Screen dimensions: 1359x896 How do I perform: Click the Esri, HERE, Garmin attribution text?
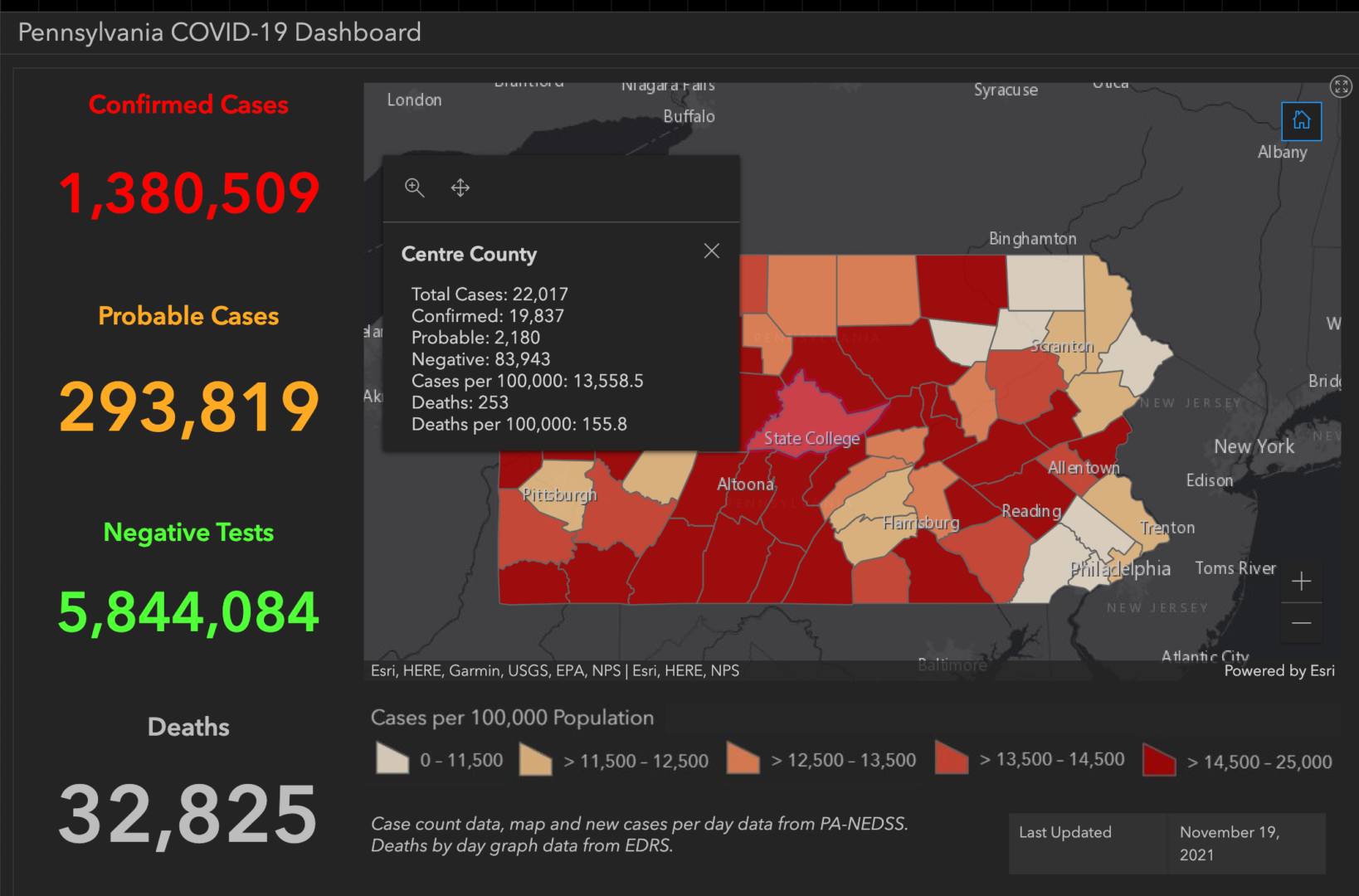click(554, 670)
